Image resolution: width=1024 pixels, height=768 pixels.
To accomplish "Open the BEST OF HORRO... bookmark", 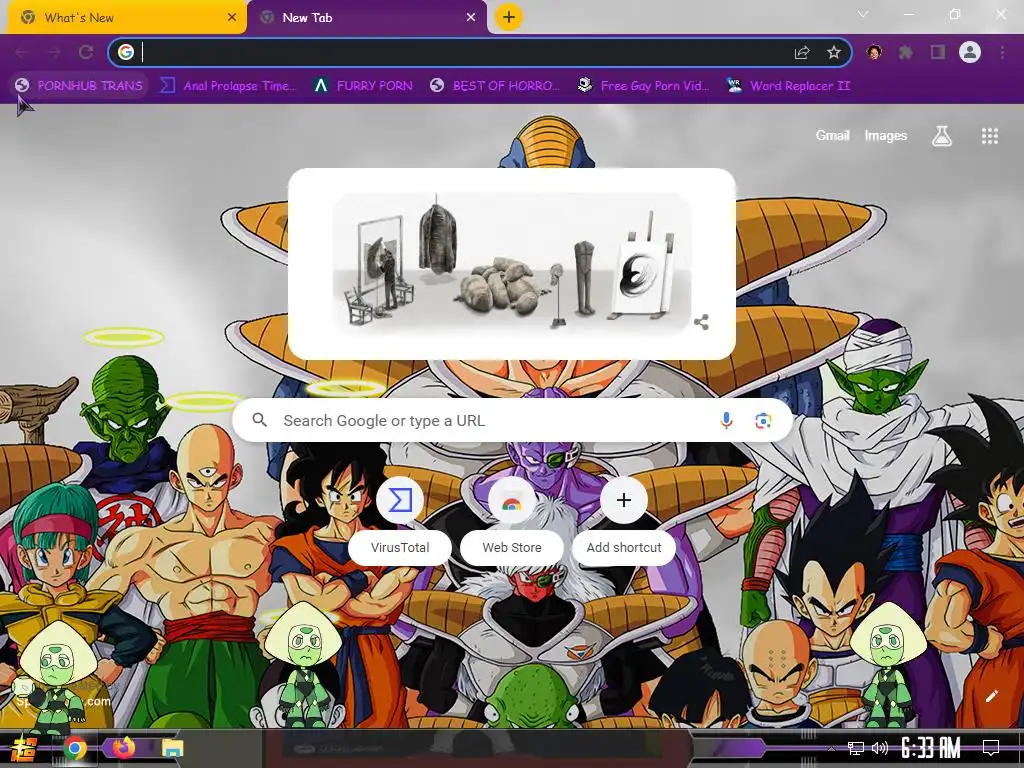I will (x=495, y=86).
